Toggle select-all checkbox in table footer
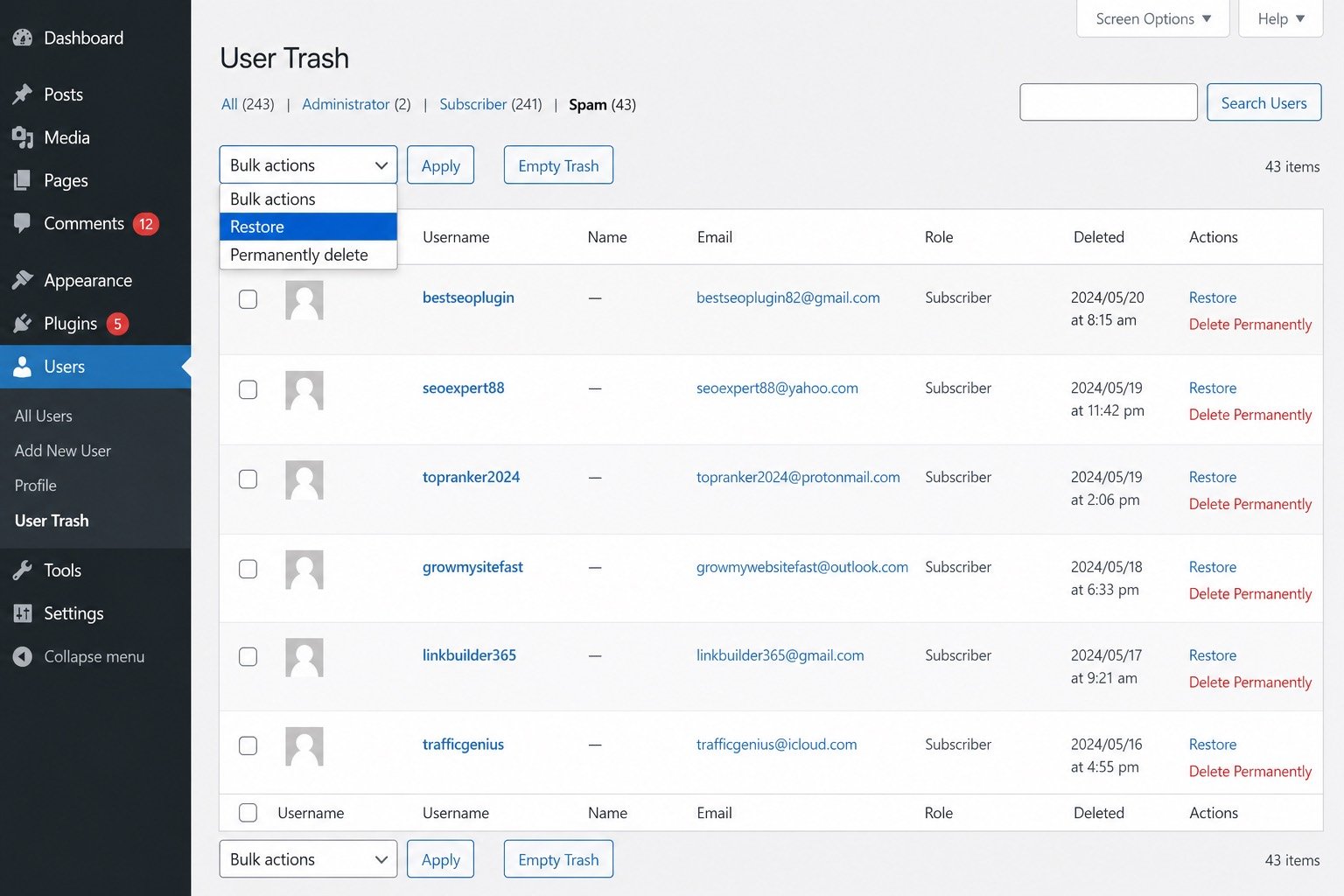 (x=248, y=813)
